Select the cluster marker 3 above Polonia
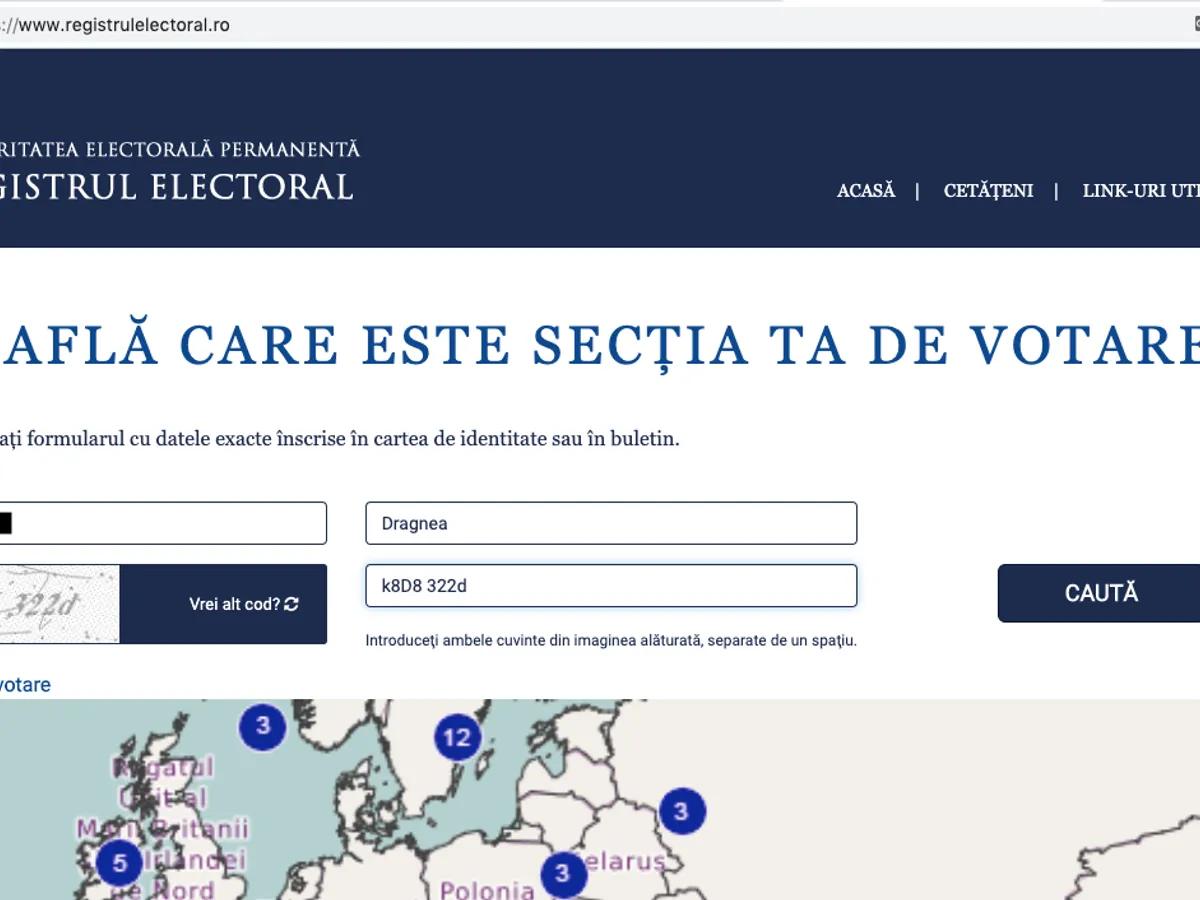This screenshot has width=1200, height=900. pos(562,873)
